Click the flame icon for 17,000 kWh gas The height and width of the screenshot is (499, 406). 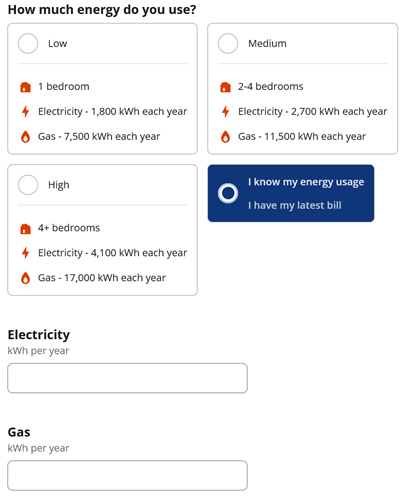[x=25, y=278]
